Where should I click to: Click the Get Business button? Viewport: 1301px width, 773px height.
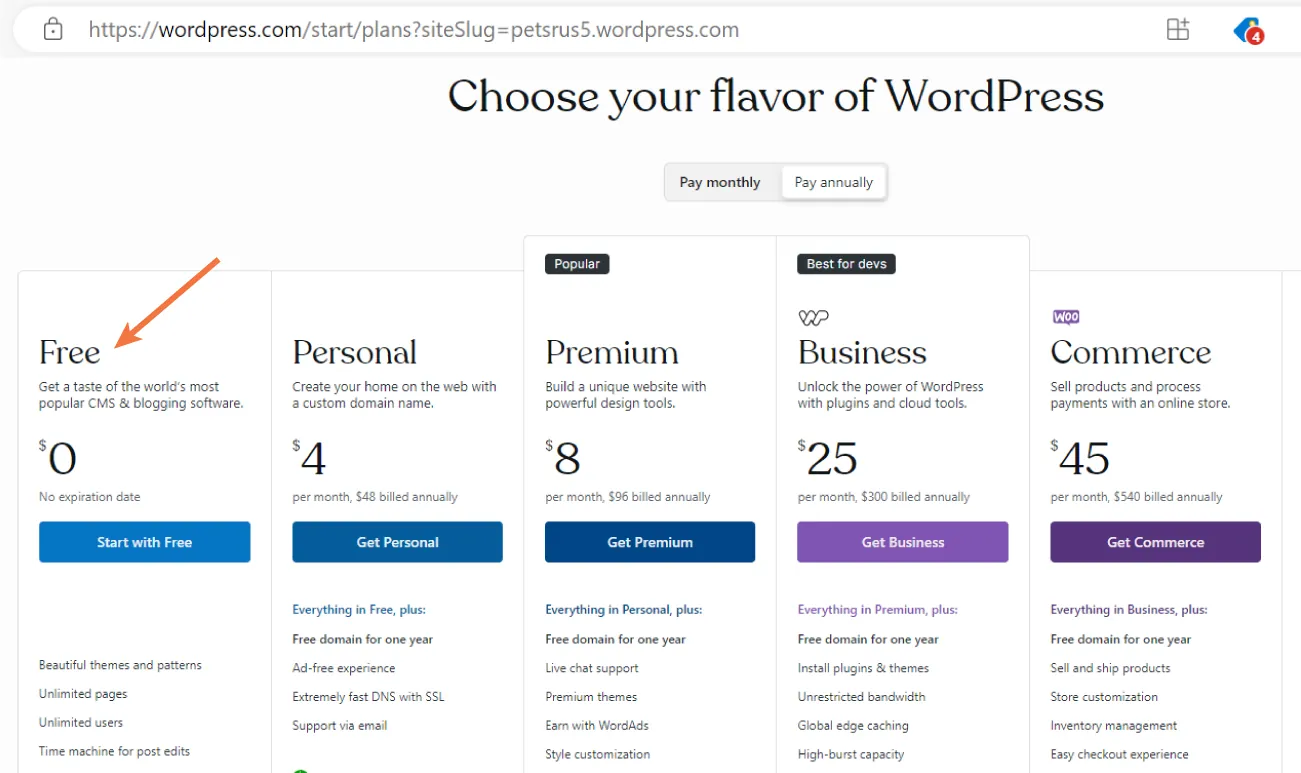click(902, 541)
